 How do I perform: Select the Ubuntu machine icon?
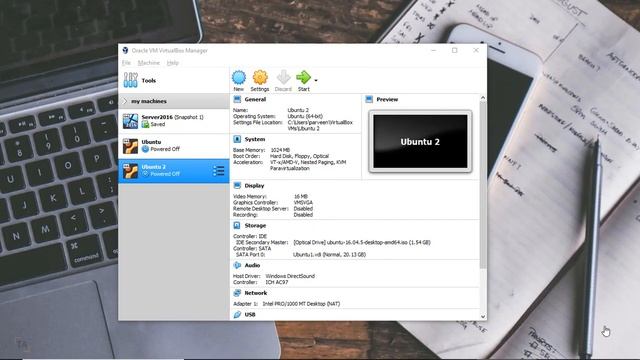pyautogui.click(x=131, y=146)
